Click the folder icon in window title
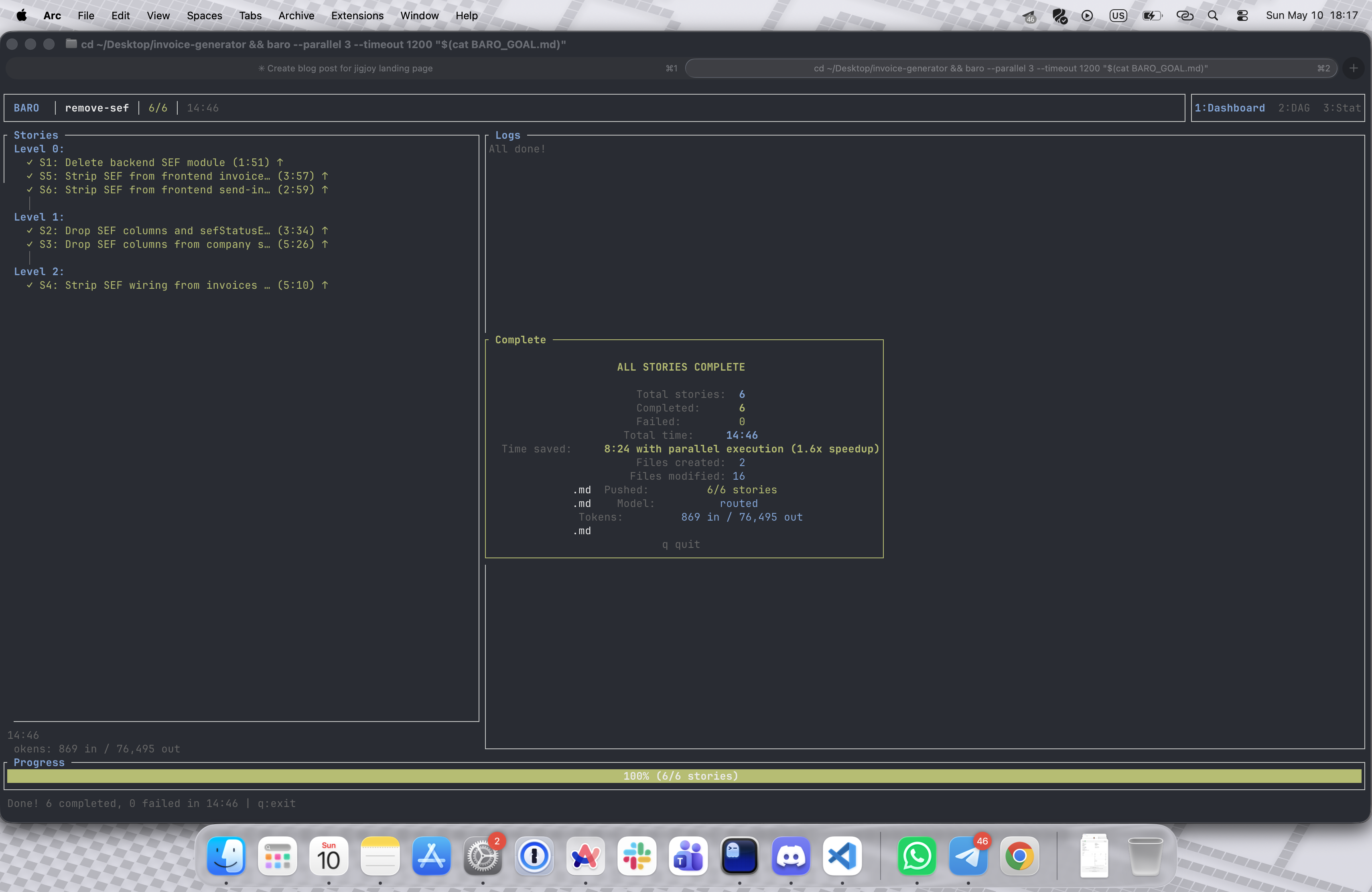Screen dimensions: 1372x892 click(71, 44)
